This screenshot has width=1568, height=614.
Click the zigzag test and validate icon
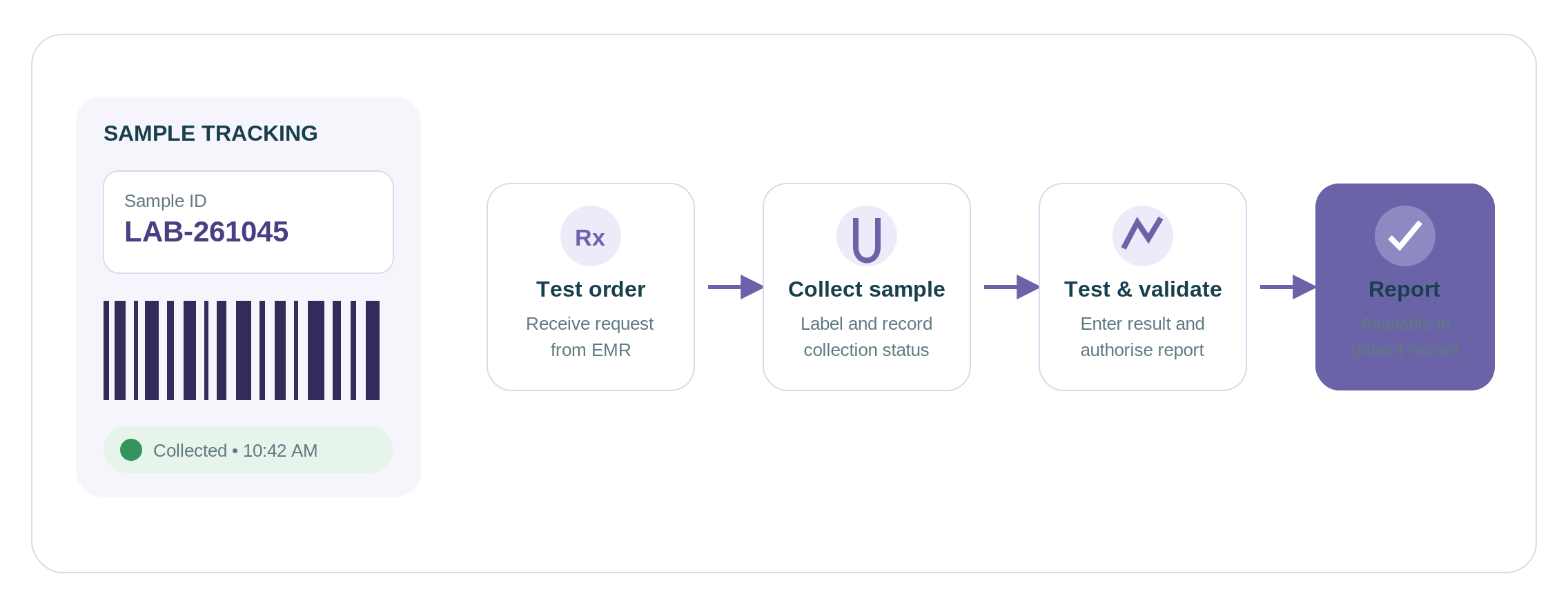(1142, 236)
